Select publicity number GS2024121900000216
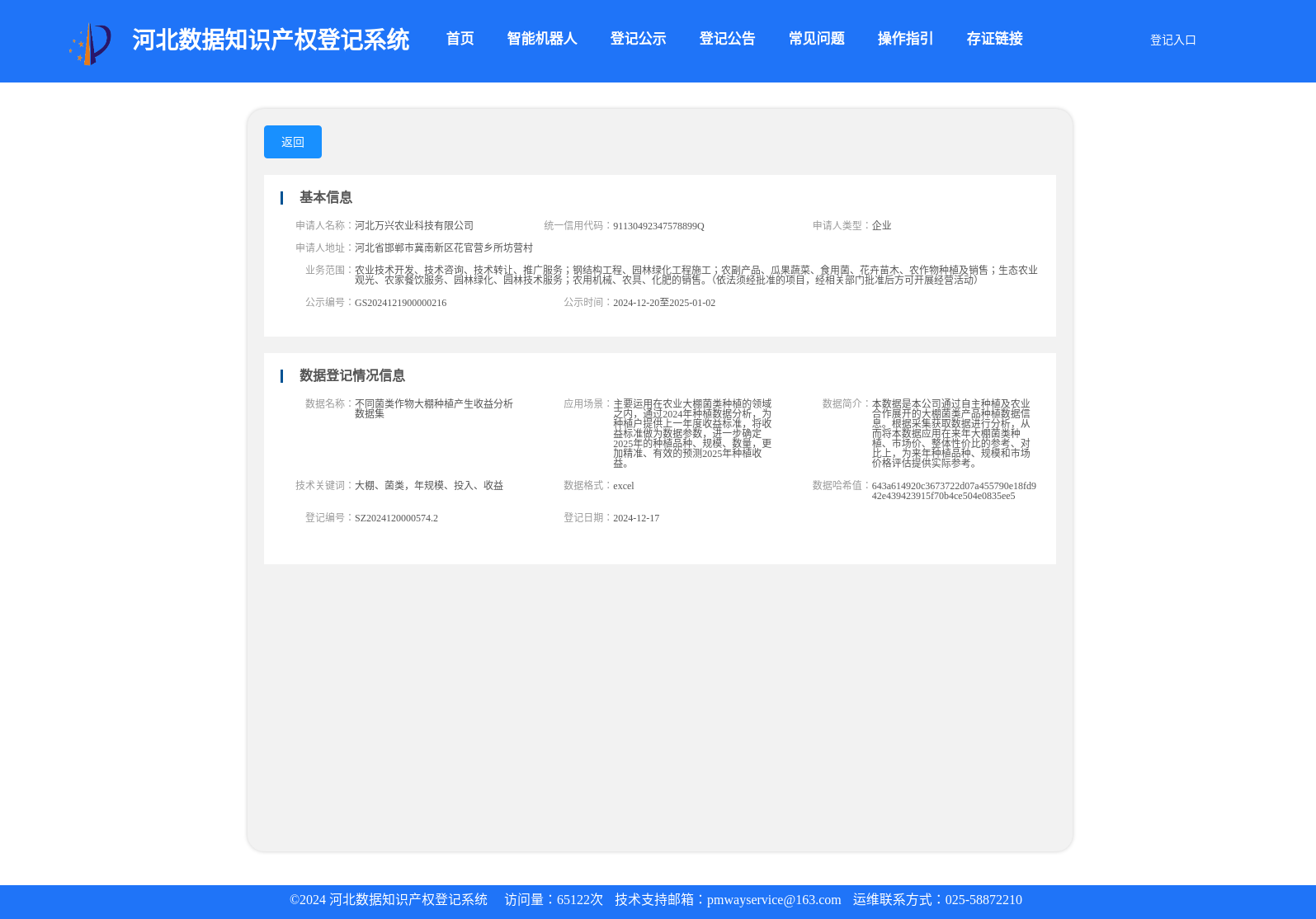The width and height of the screenshot is (1316, 919). coord(400,303)
